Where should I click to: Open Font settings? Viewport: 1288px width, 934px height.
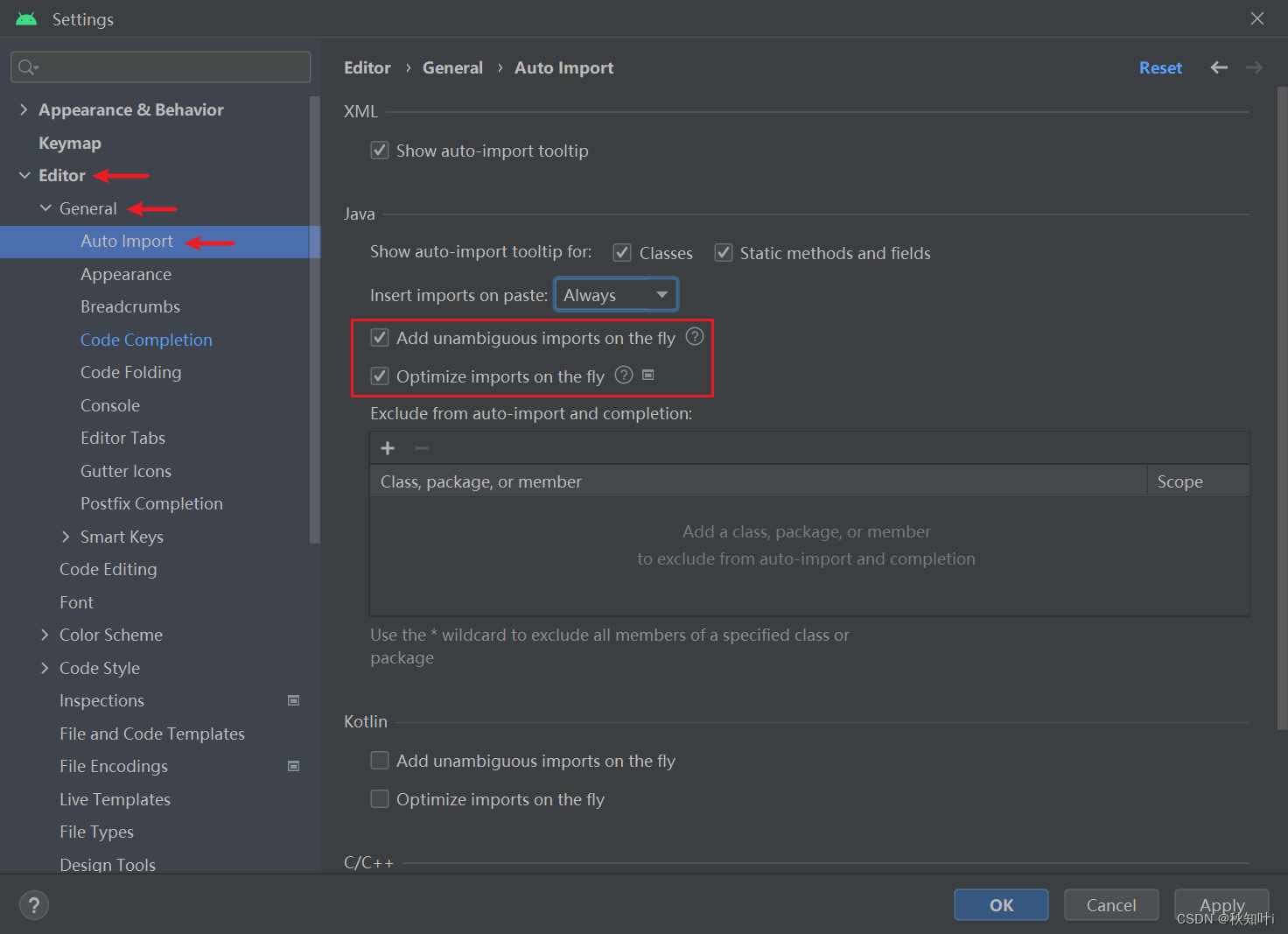(76, 602)
